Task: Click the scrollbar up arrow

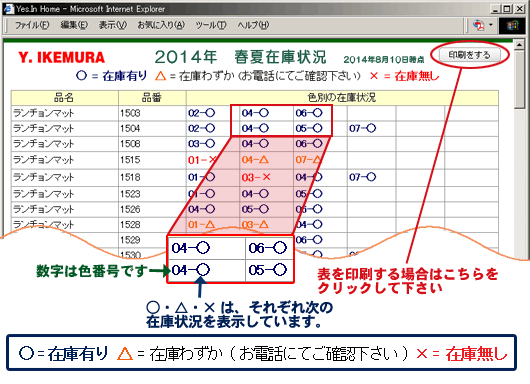Action: click(519, 45)
